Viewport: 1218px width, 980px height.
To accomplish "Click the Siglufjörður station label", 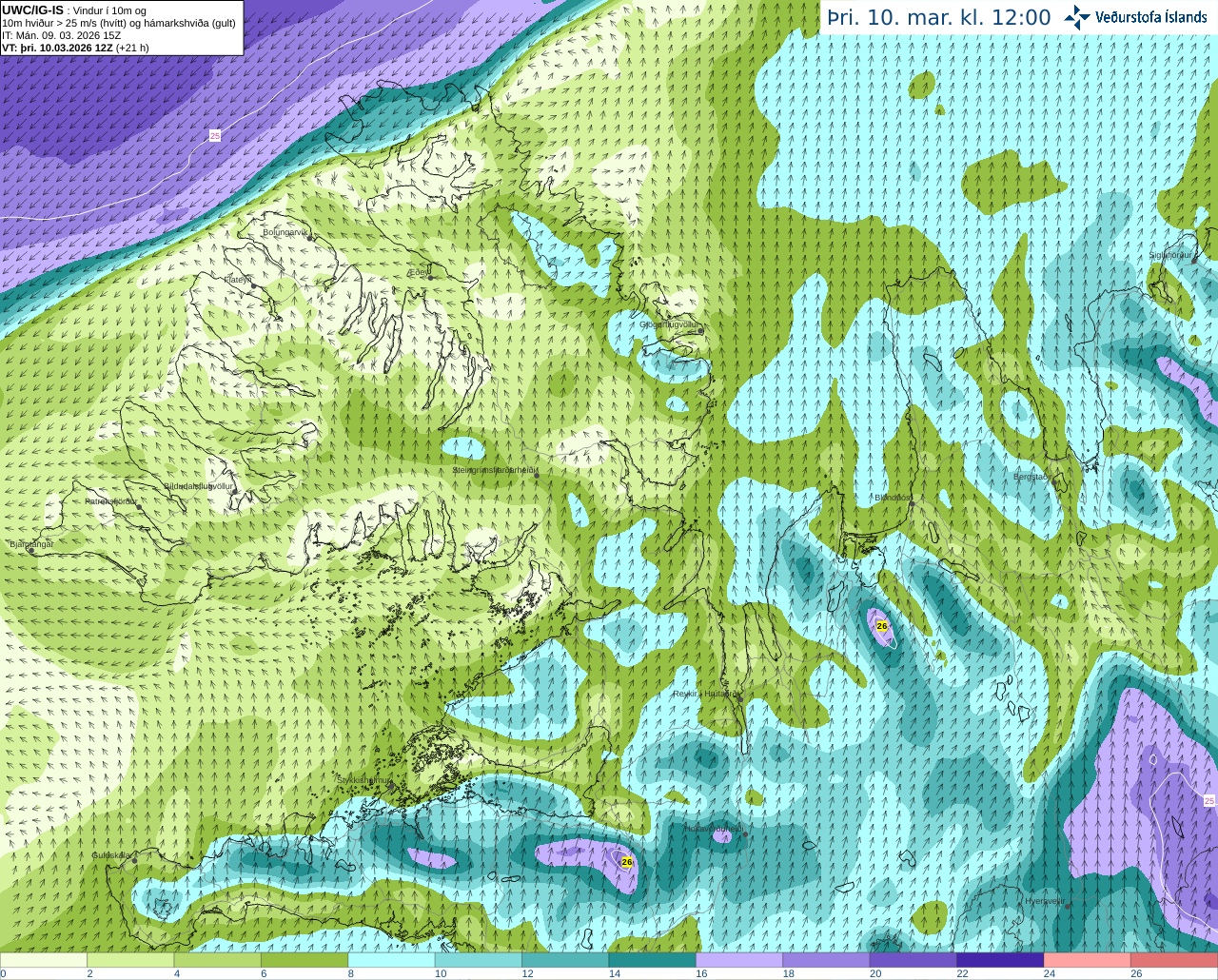I will (1170, 255).
